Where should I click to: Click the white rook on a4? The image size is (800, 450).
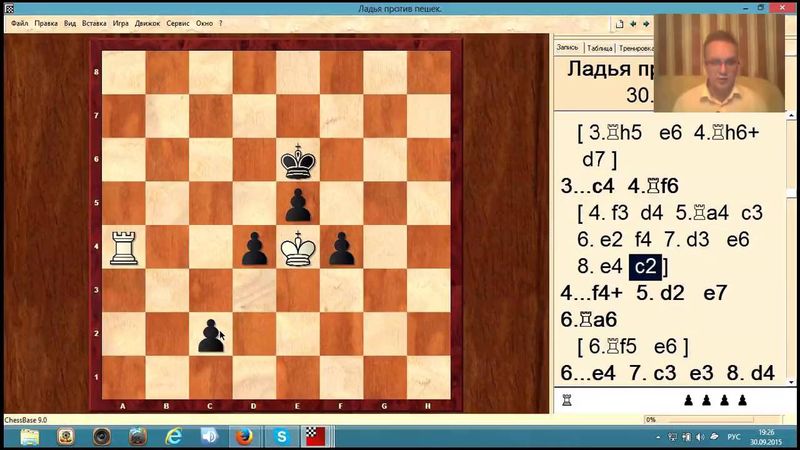[x=124, y=246]
